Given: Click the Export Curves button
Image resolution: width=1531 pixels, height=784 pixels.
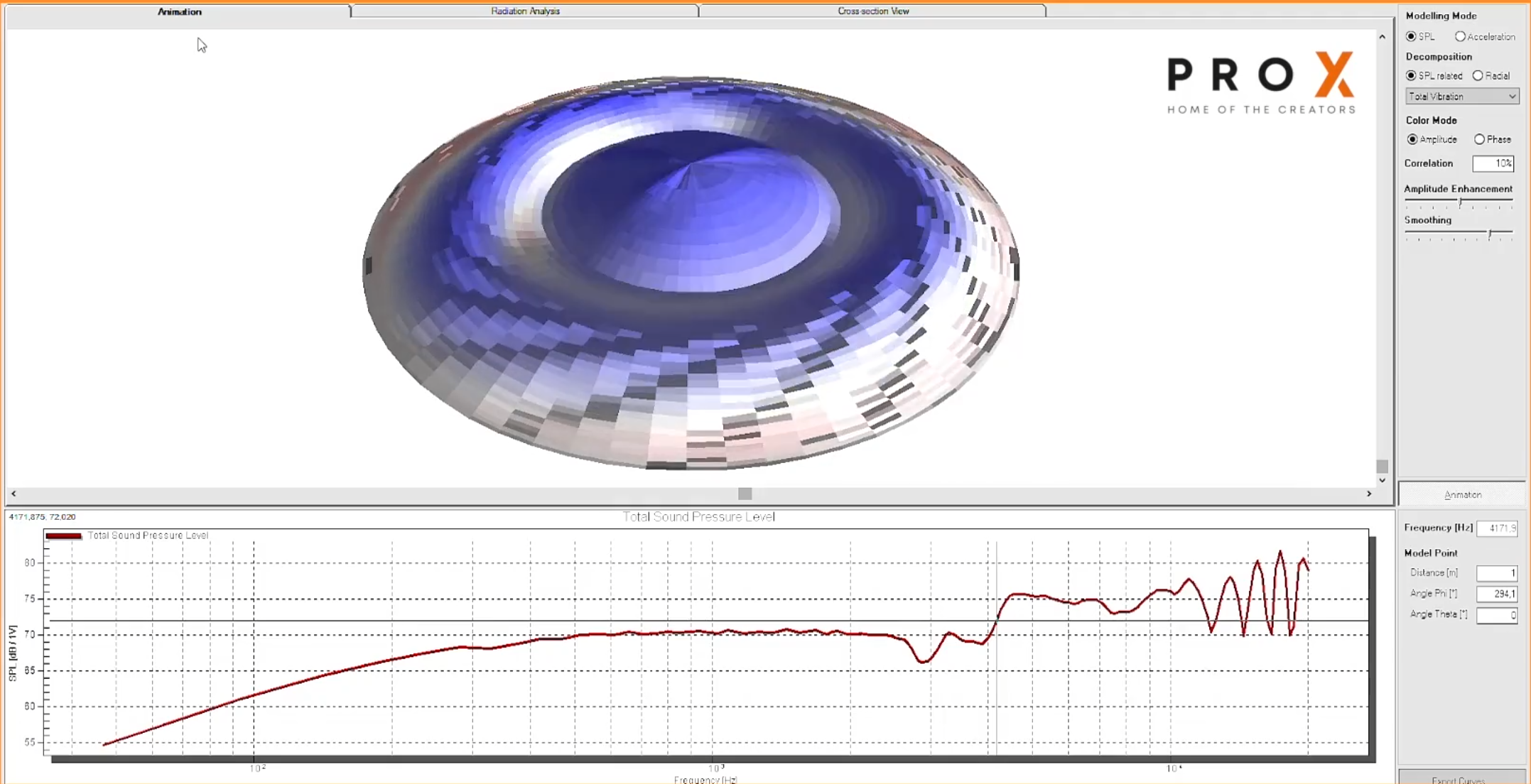Looking at the screenshot, I should 1462,778.
